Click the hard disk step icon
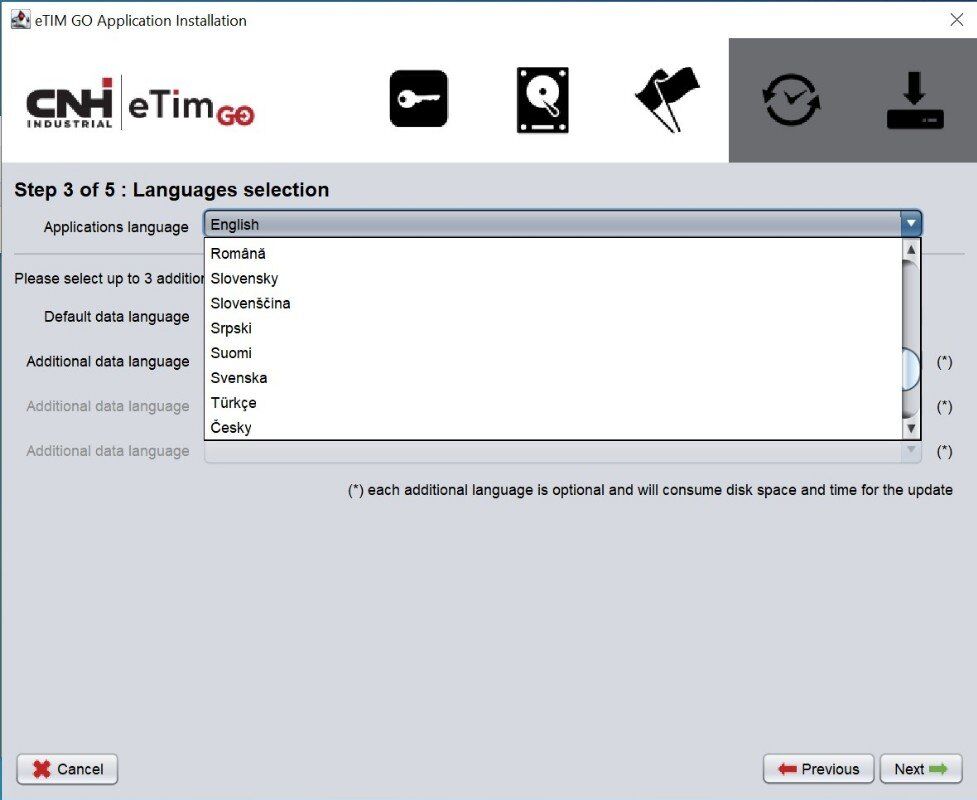The height and width of the screenshot is (800, 977). [543, 100]
